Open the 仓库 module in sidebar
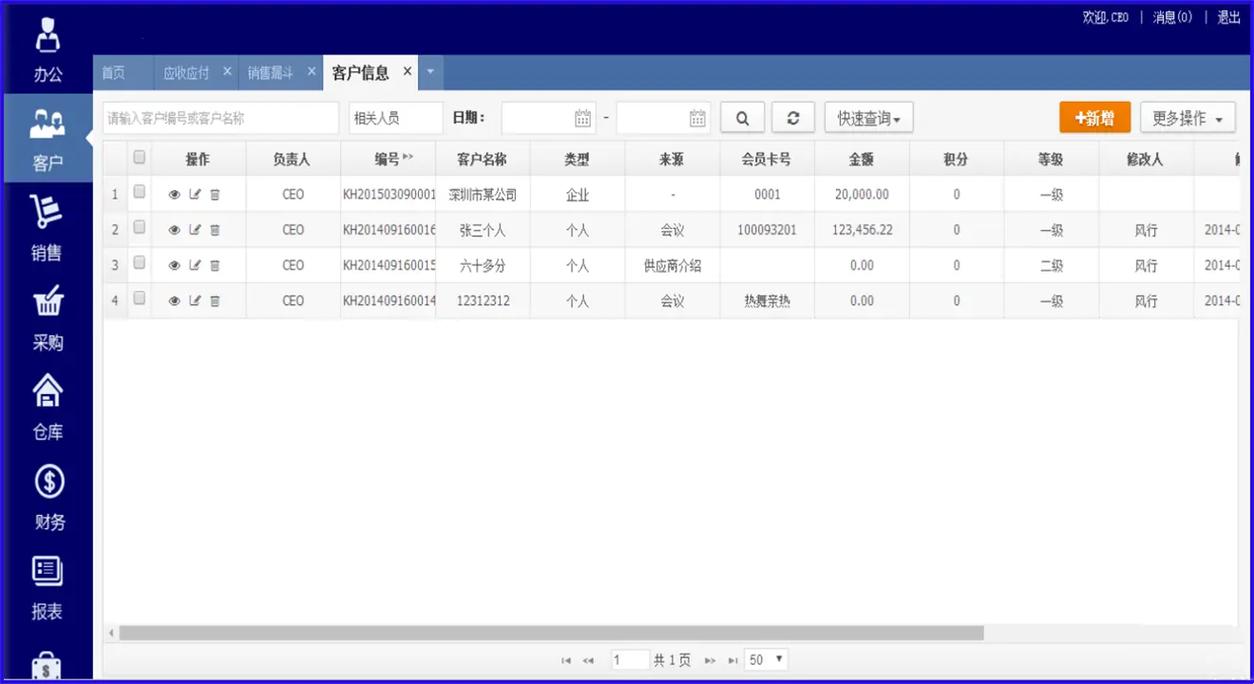This screenshot has height=684, width=1254. point(46,410)
